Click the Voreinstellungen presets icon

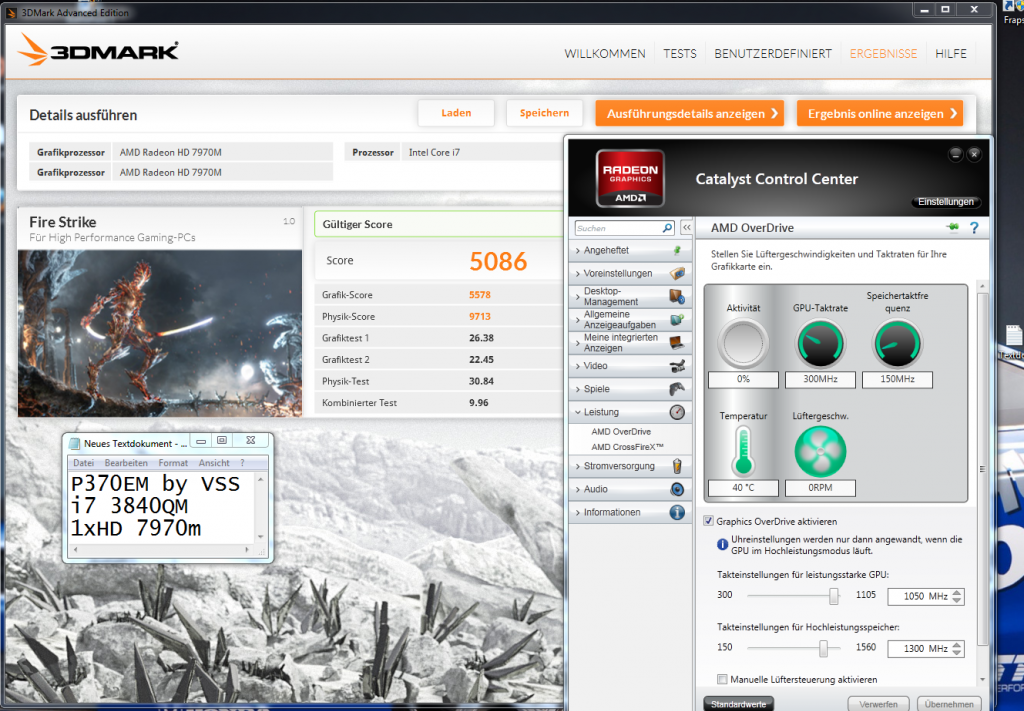click(x=677, y=273)
